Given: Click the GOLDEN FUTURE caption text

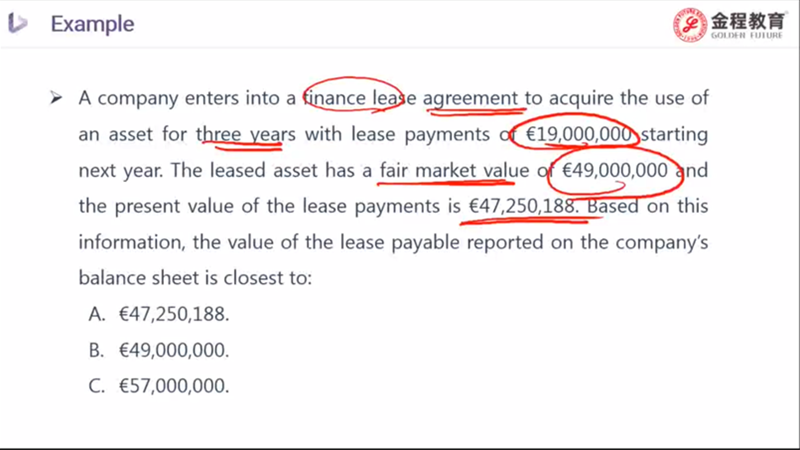Looking at the screenshot, I should pos(747,35).
